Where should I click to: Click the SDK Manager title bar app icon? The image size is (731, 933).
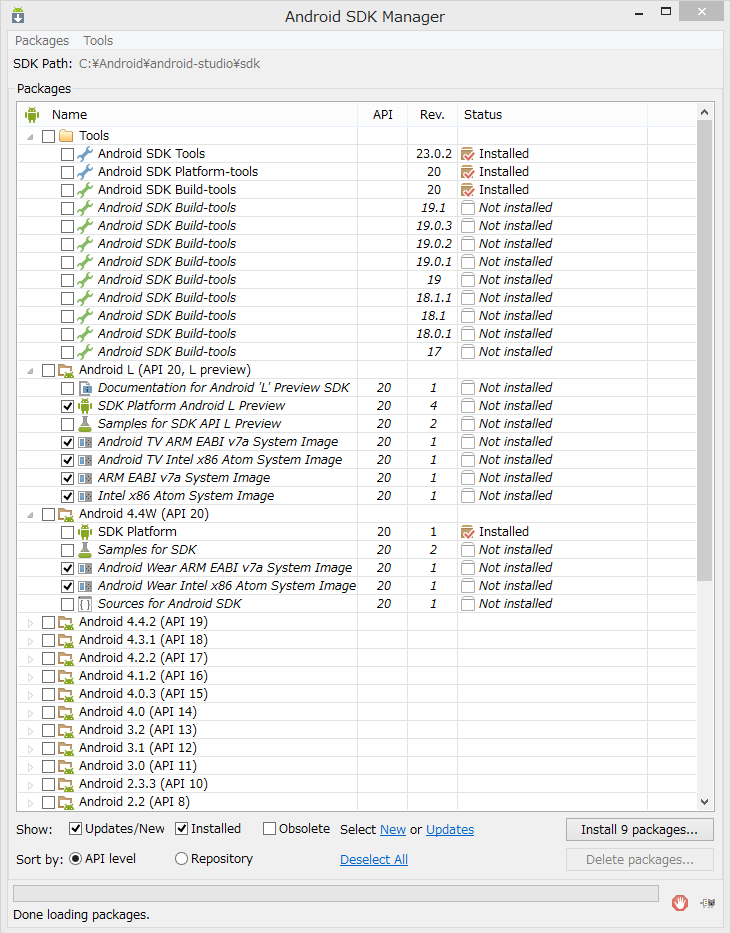[18, 15]
